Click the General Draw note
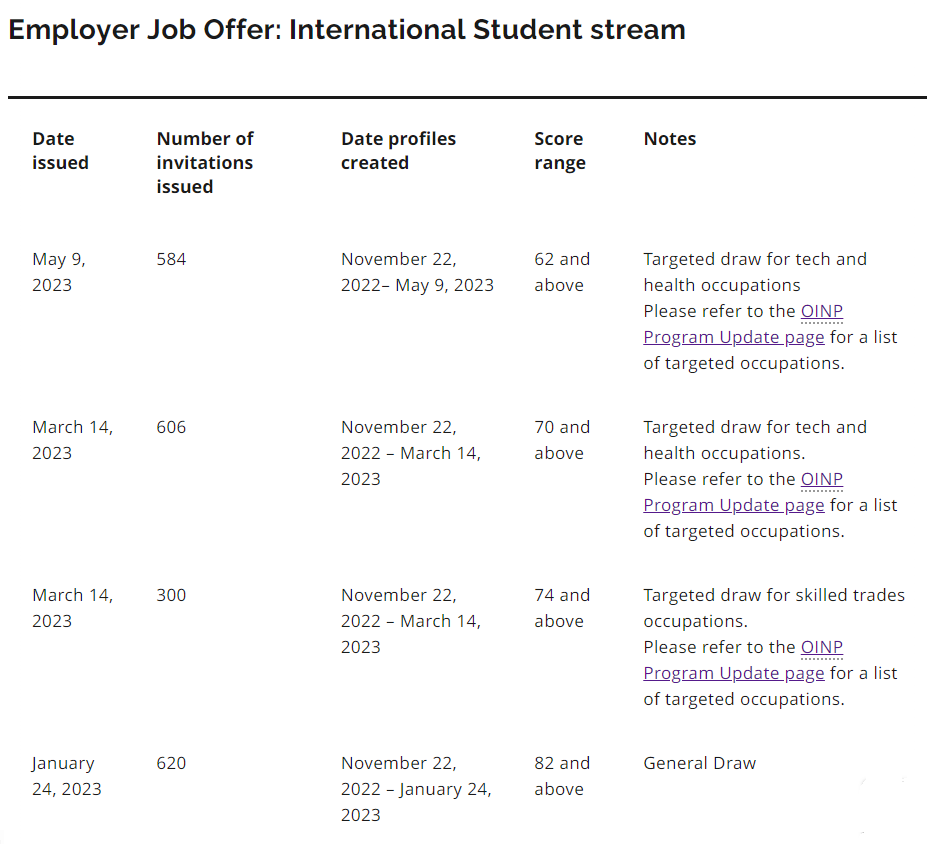 click(699, 763)
